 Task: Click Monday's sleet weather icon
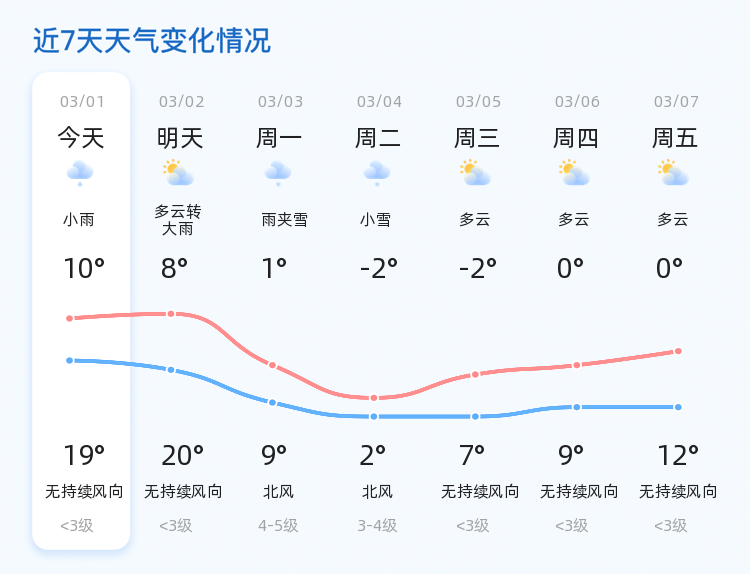[x=278, y=173]
